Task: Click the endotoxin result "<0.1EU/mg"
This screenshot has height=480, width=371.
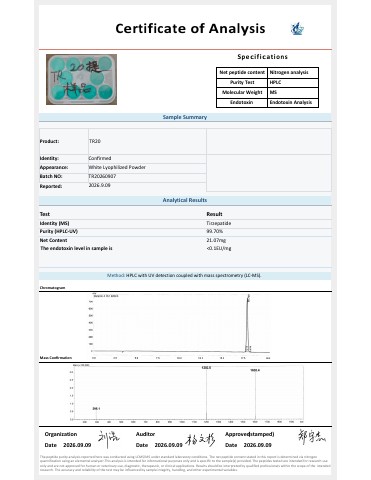Action: (x=219, y=248)
